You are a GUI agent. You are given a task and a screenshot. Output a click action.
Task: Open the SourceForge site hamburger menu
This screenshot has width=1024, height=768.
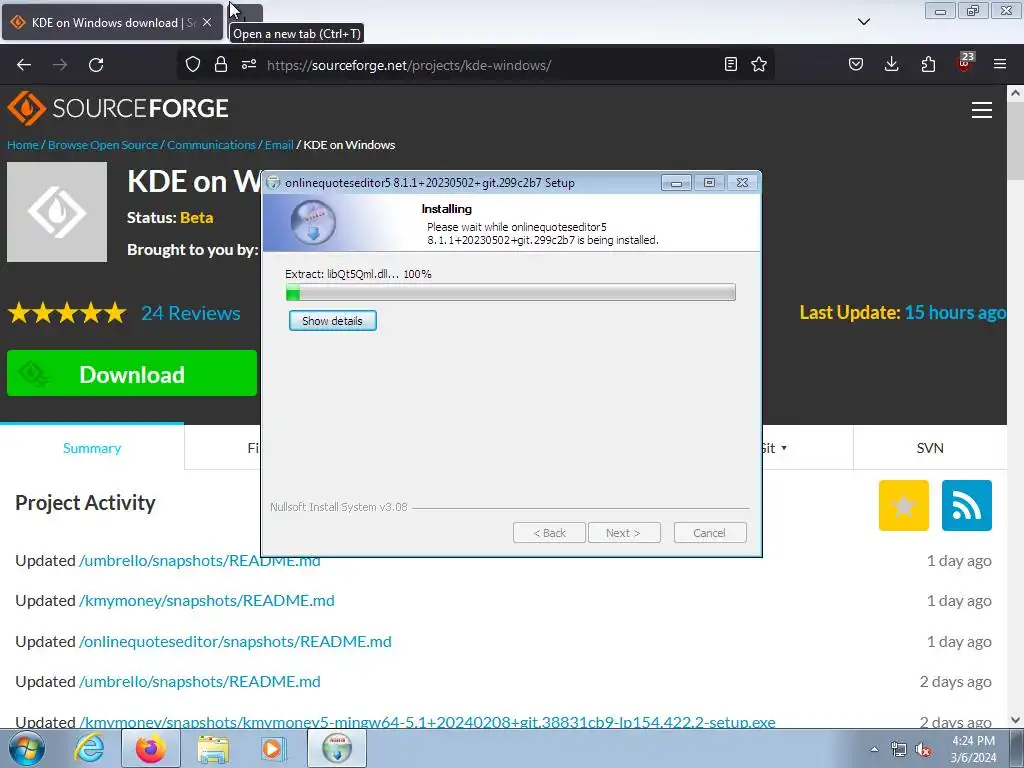point(982,110)
